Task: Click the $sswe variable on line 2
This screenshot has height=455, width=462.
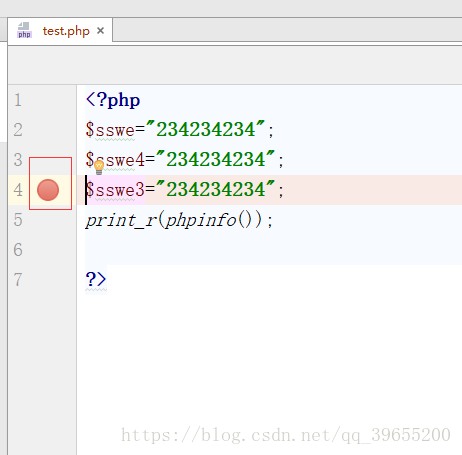Action: 110,130
